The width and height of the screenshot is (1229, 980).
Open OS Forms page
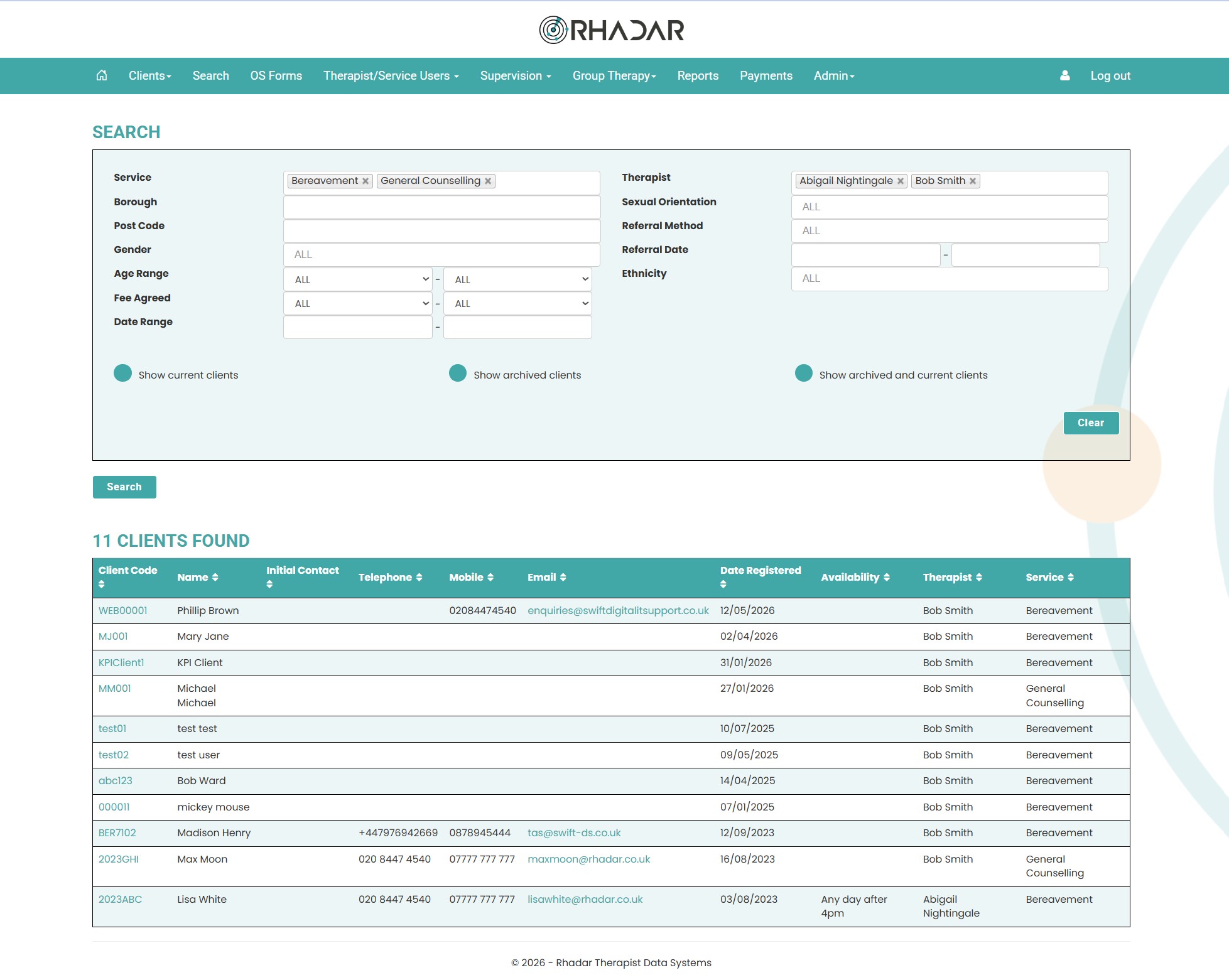[276, 76]
